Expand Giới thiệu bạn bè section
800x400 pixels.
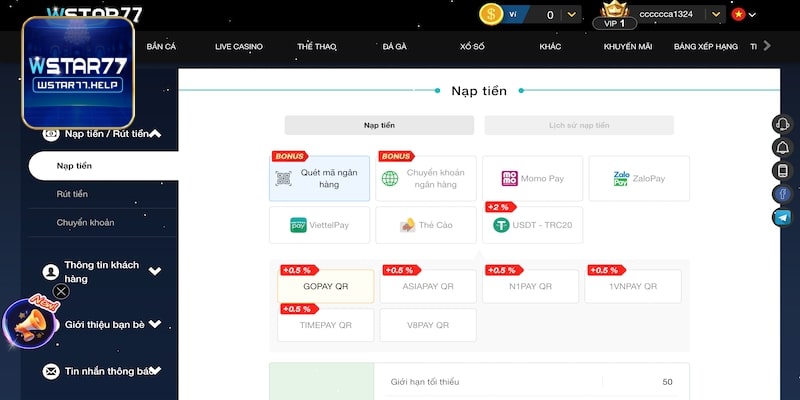click(155, 324)
